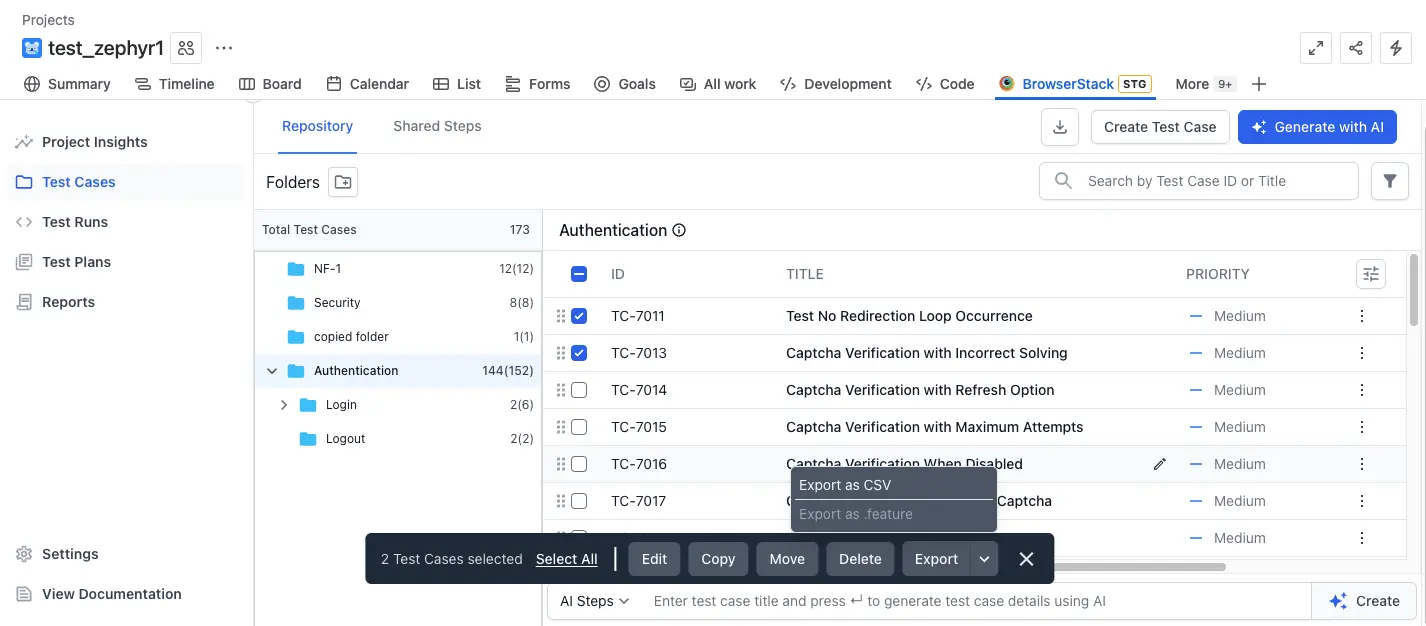
Task: Open the filter icon next to search
Action: 1389,181
